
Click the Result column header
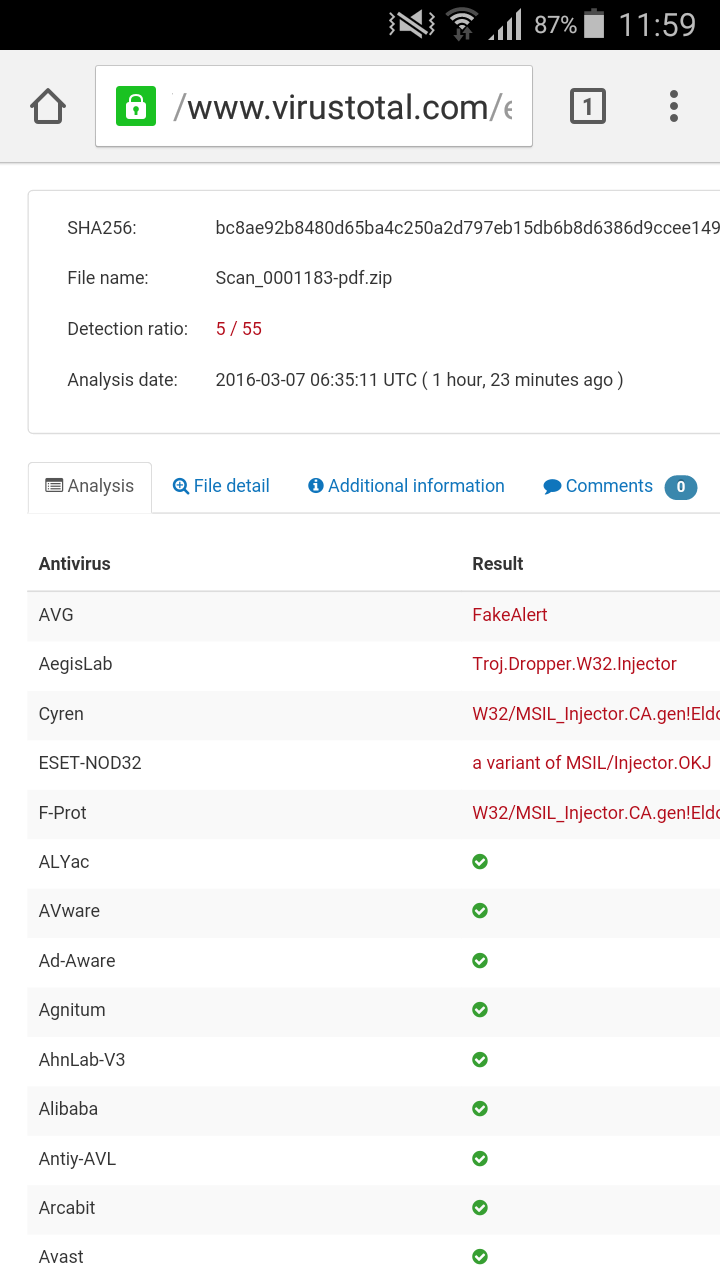coord(498,564)
